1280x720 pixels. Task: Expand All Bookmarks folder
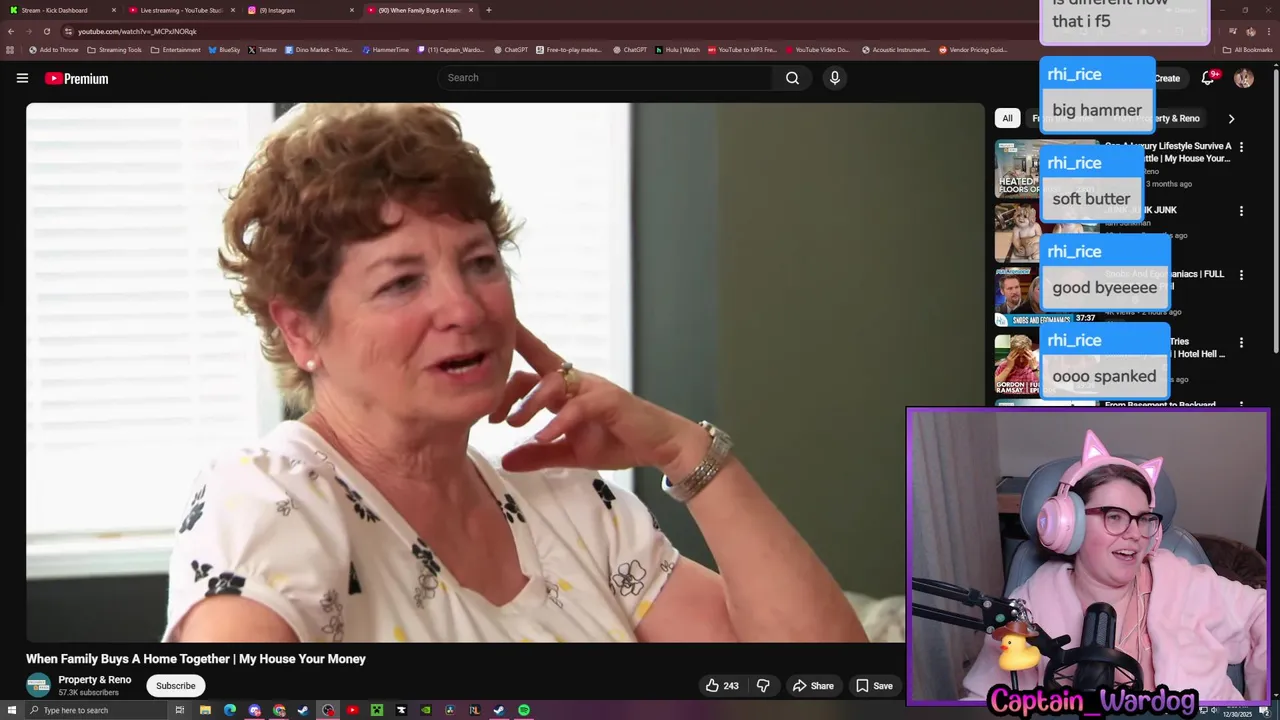pyautogui.click(x=1247, y=50)
